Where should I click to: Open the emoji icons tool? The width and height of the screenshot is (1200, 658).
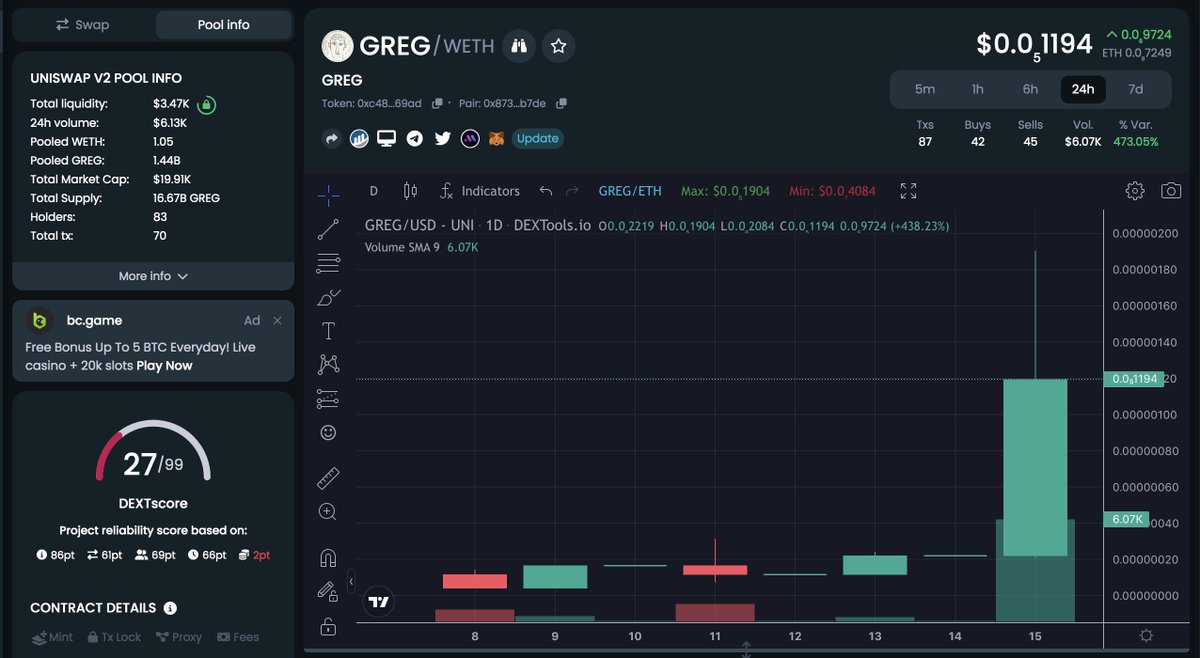coord(328,432)
